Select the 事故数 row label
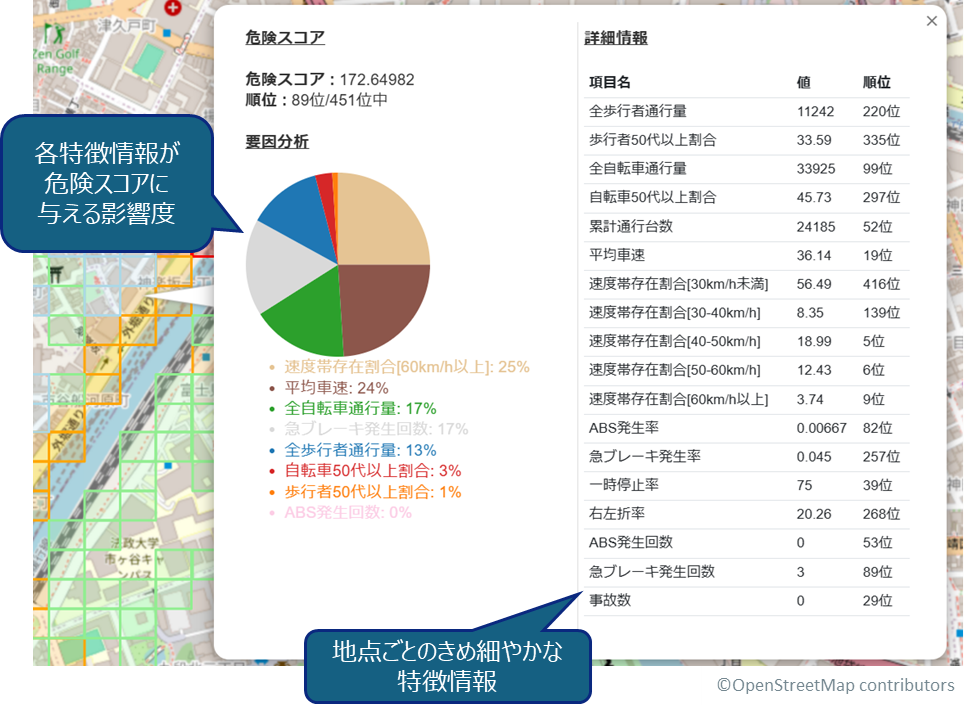976x712 pixels. 610,600
